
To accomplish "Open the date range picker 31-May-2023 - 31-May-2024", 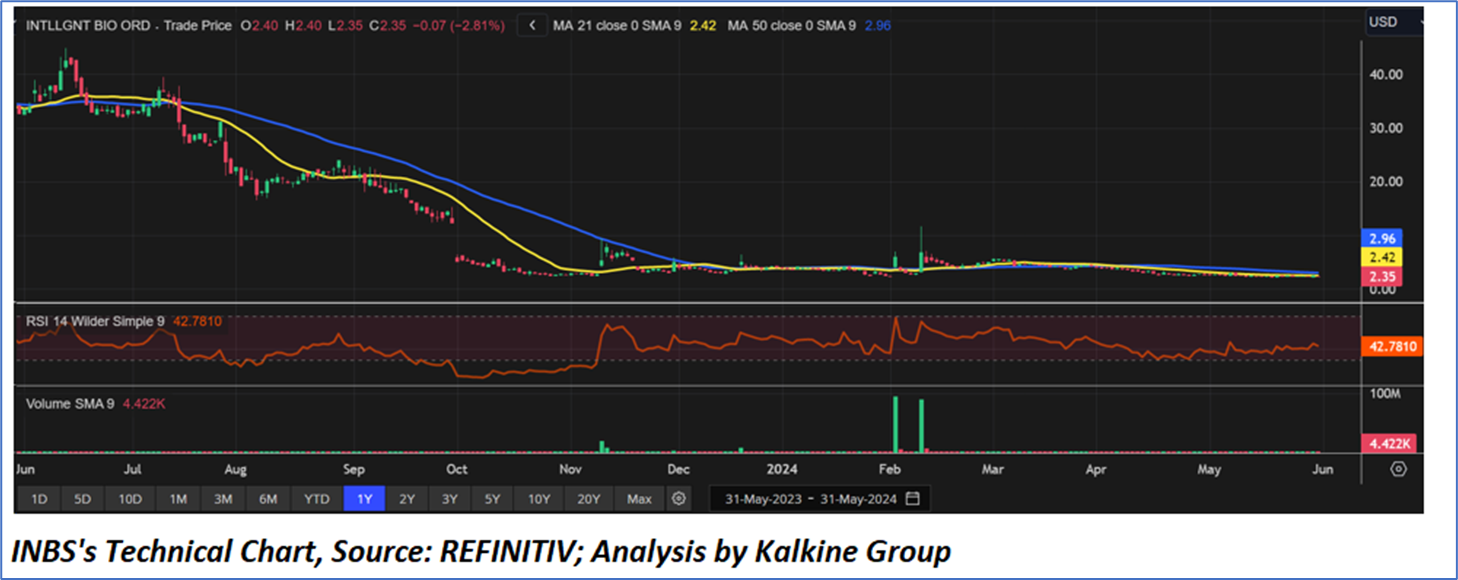I will [x=819, y=498].
